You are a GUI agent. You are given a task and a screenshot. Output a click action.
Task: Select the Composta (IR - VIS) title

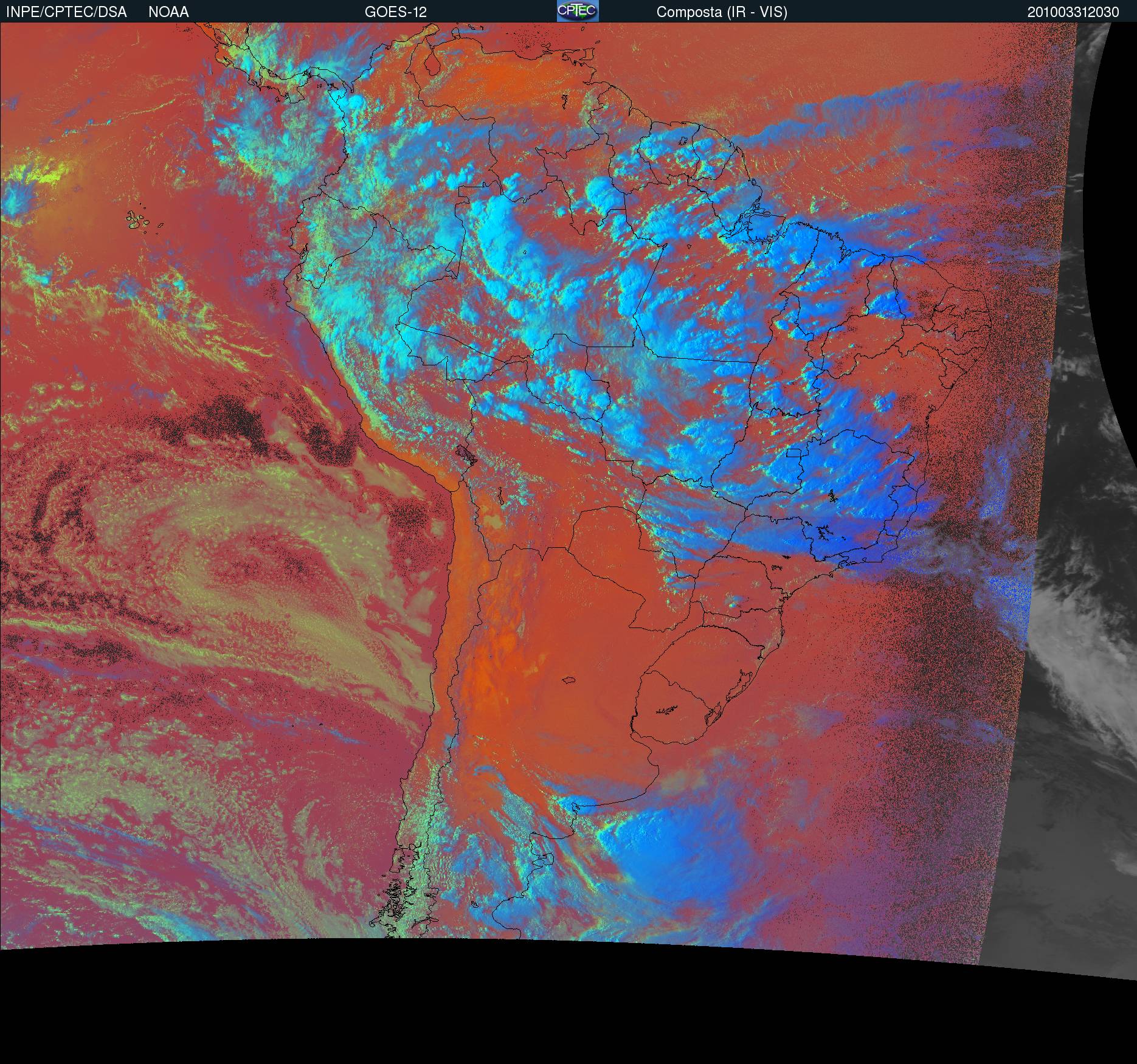722,12
